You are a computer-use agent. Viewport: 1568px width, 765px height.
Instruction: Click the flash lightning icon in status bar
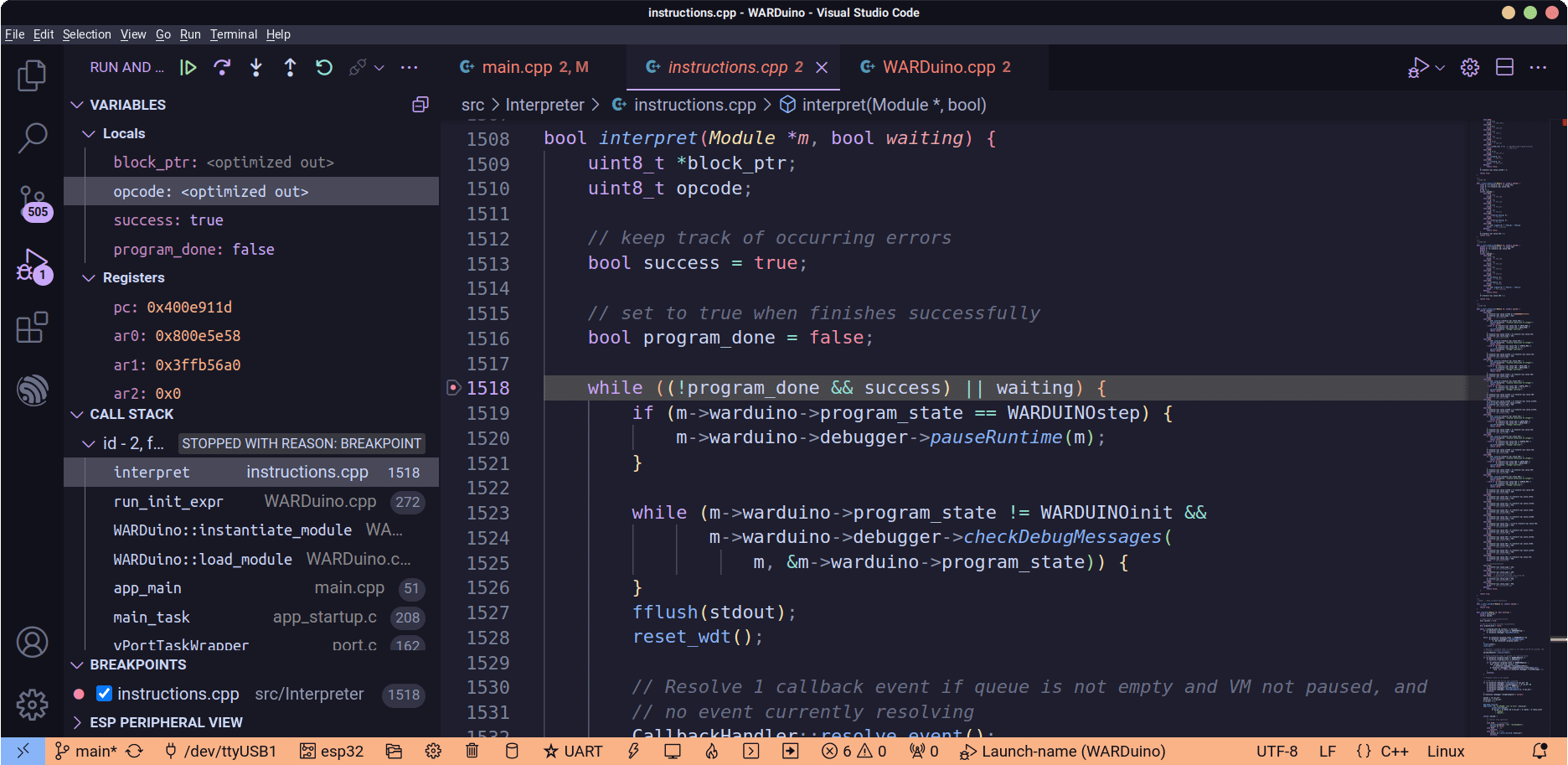633,752
